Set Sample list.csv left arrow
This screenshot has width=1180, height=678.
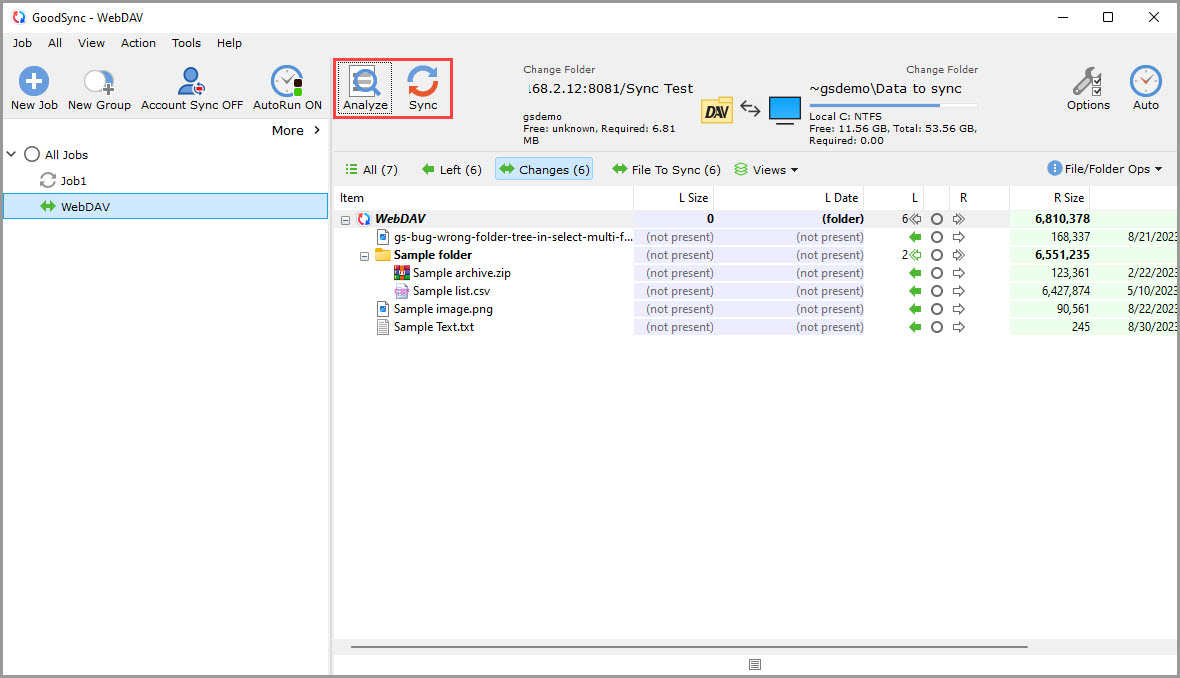point(915,291)
